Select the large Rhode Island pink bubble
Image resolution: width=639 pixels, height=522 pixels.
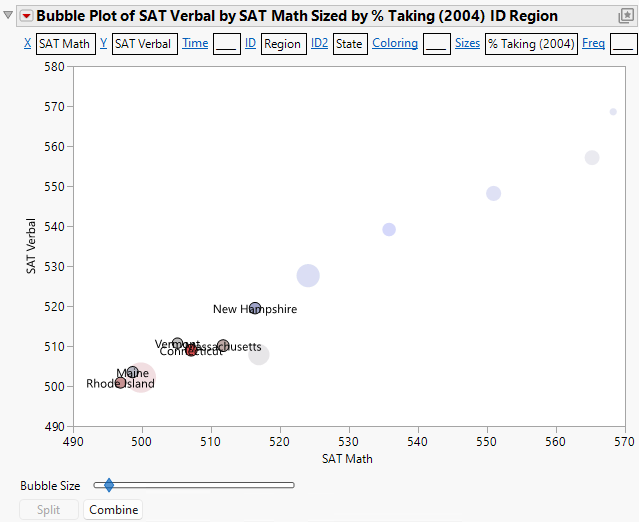141,379
